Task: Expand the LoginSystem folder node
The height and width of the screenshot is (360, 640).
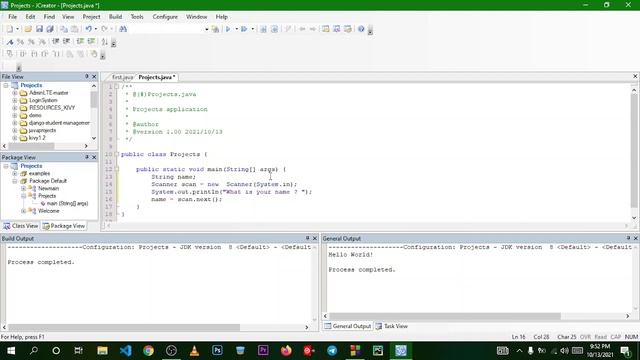Action: 15,100
